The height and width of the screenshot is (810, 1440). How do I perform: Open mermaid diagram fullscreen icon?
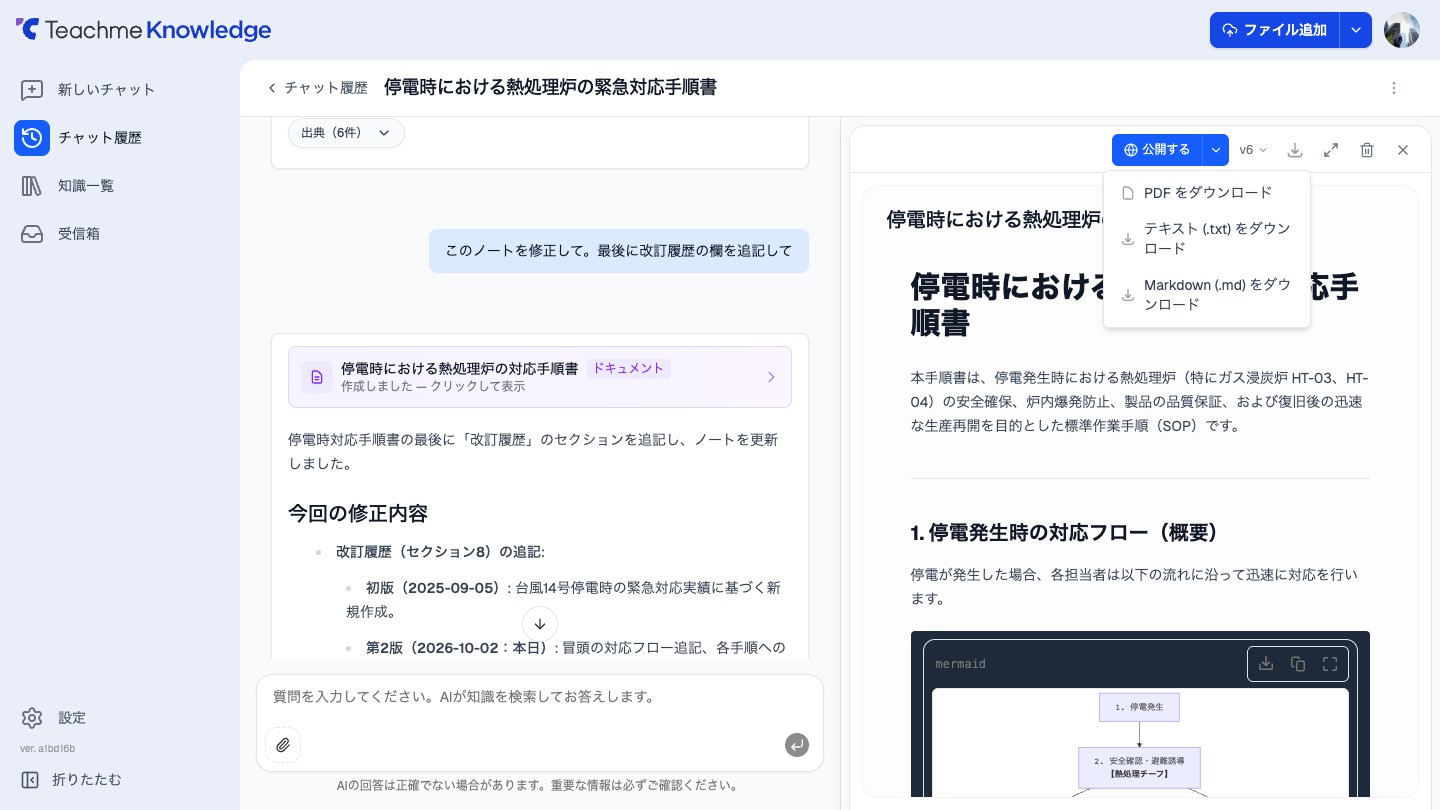(x=1330, y=664)
